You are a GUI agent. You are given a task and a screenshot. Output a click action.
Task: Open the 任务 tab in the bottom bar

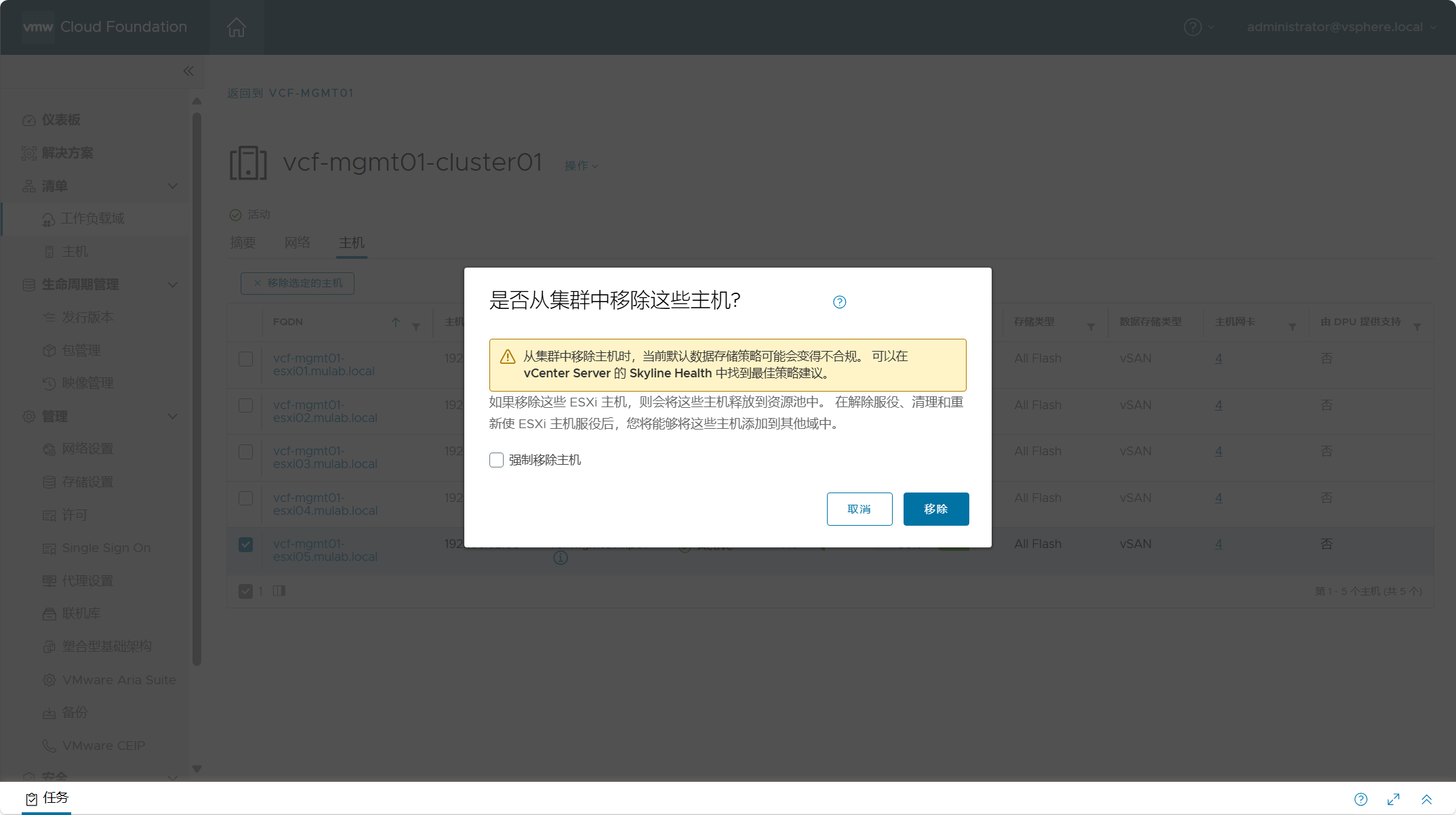pos(47,798)
